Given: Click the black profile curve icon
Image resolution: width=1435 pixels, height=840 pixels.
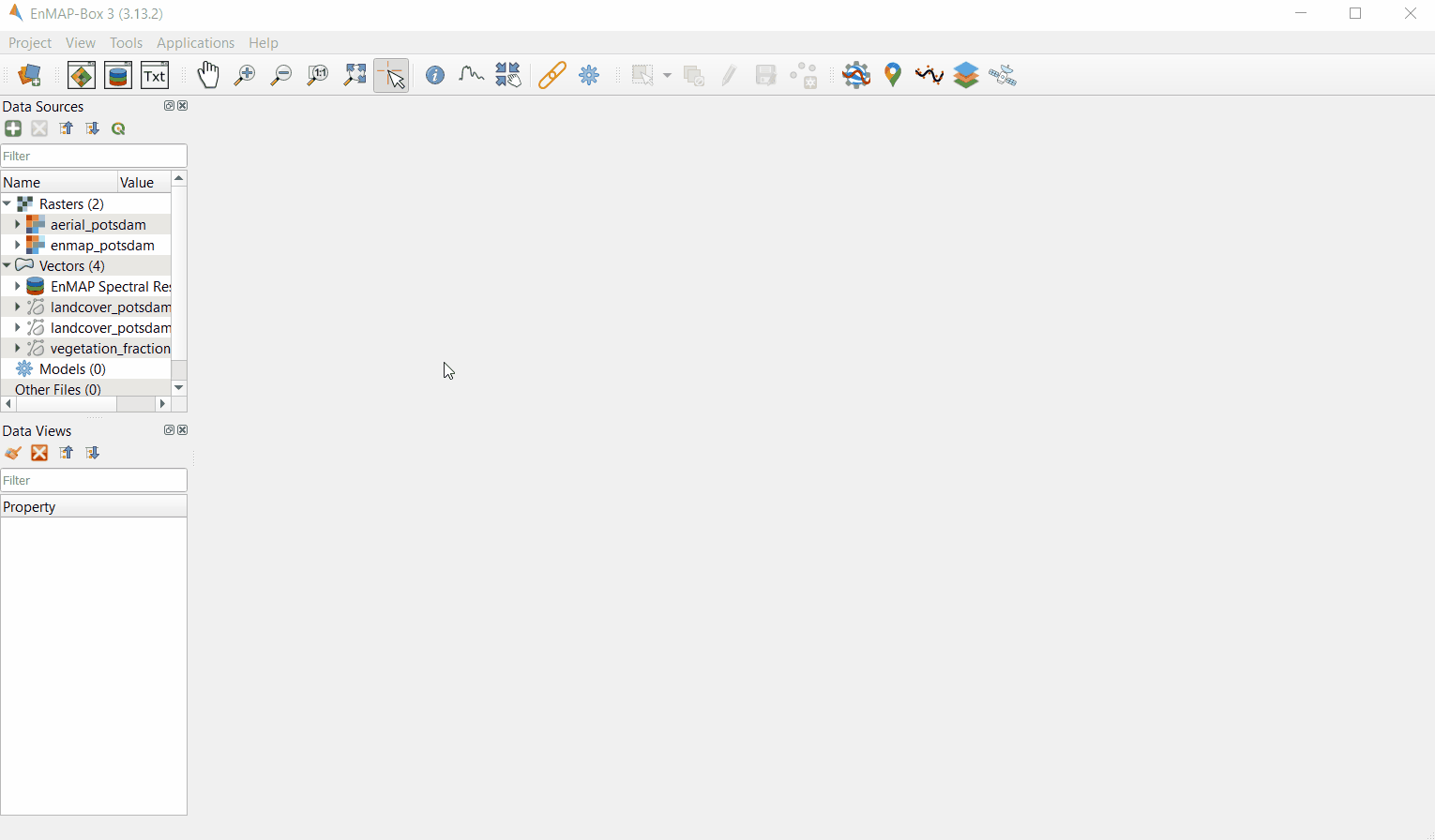Looking at the screenshot, I should (x=929, y=75).
